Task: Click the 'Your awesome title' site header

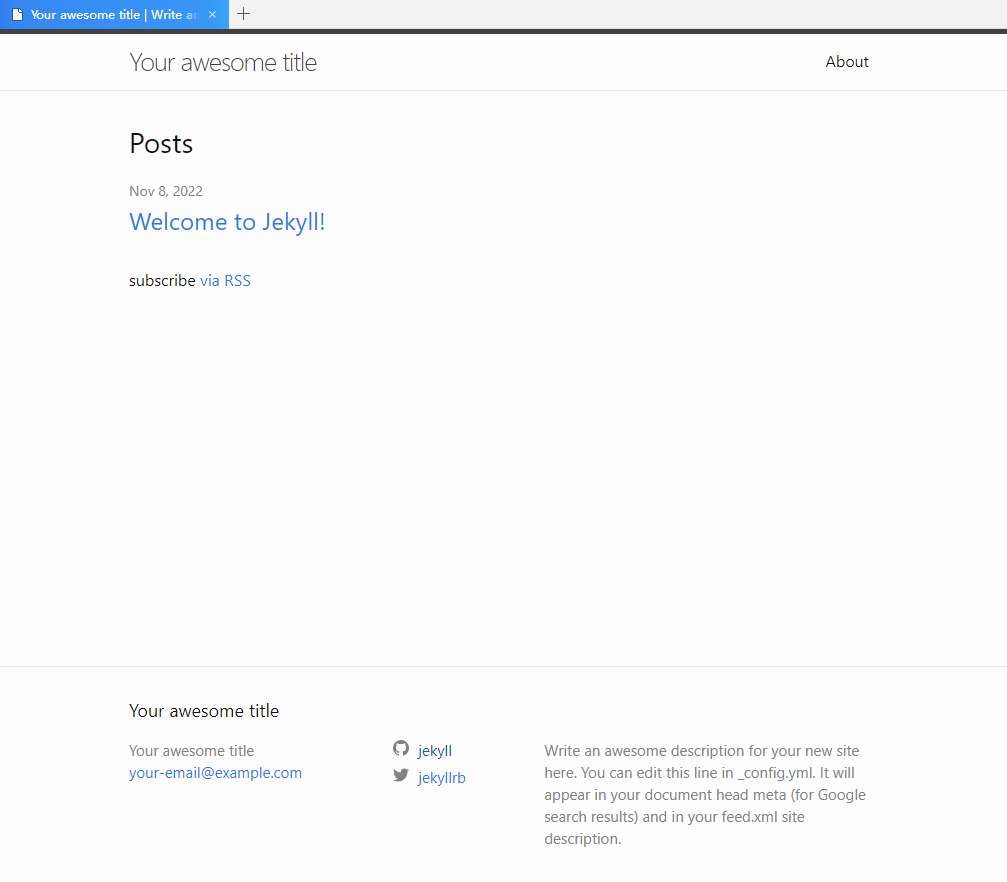Action: coord(222,61)
